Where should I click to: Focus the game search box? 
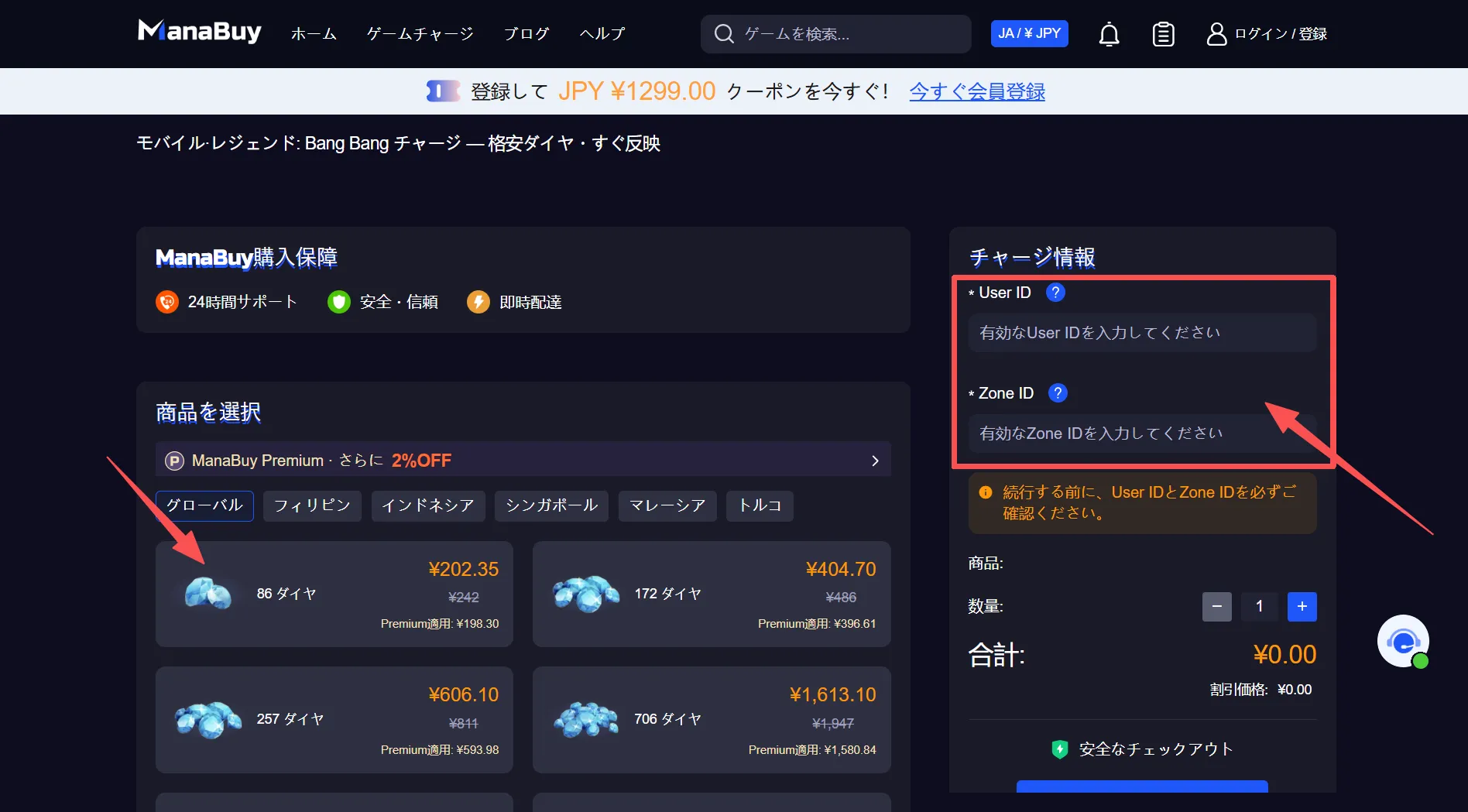coord(836,34)
